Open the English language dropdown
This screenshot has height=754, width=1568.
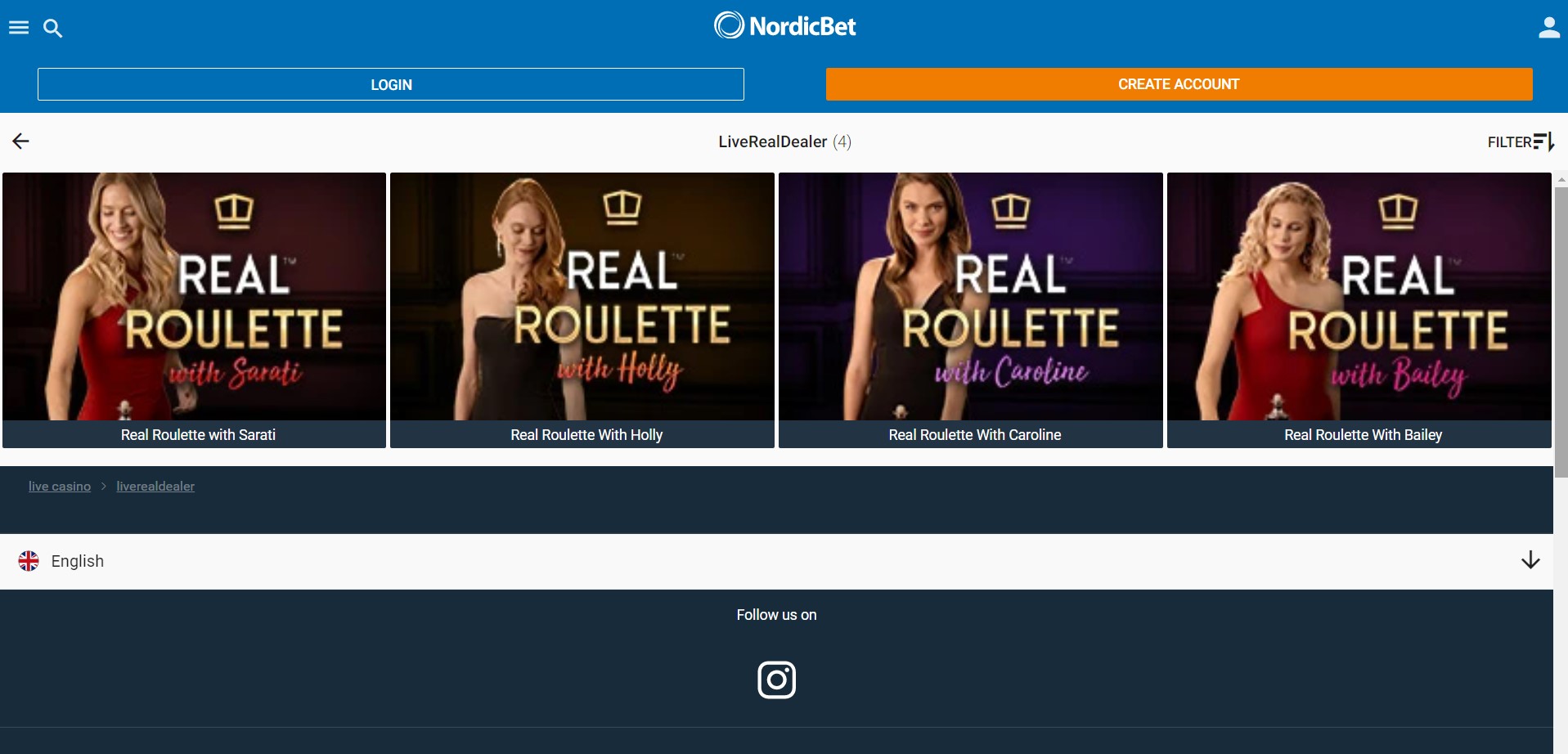(x=78, y=561)
